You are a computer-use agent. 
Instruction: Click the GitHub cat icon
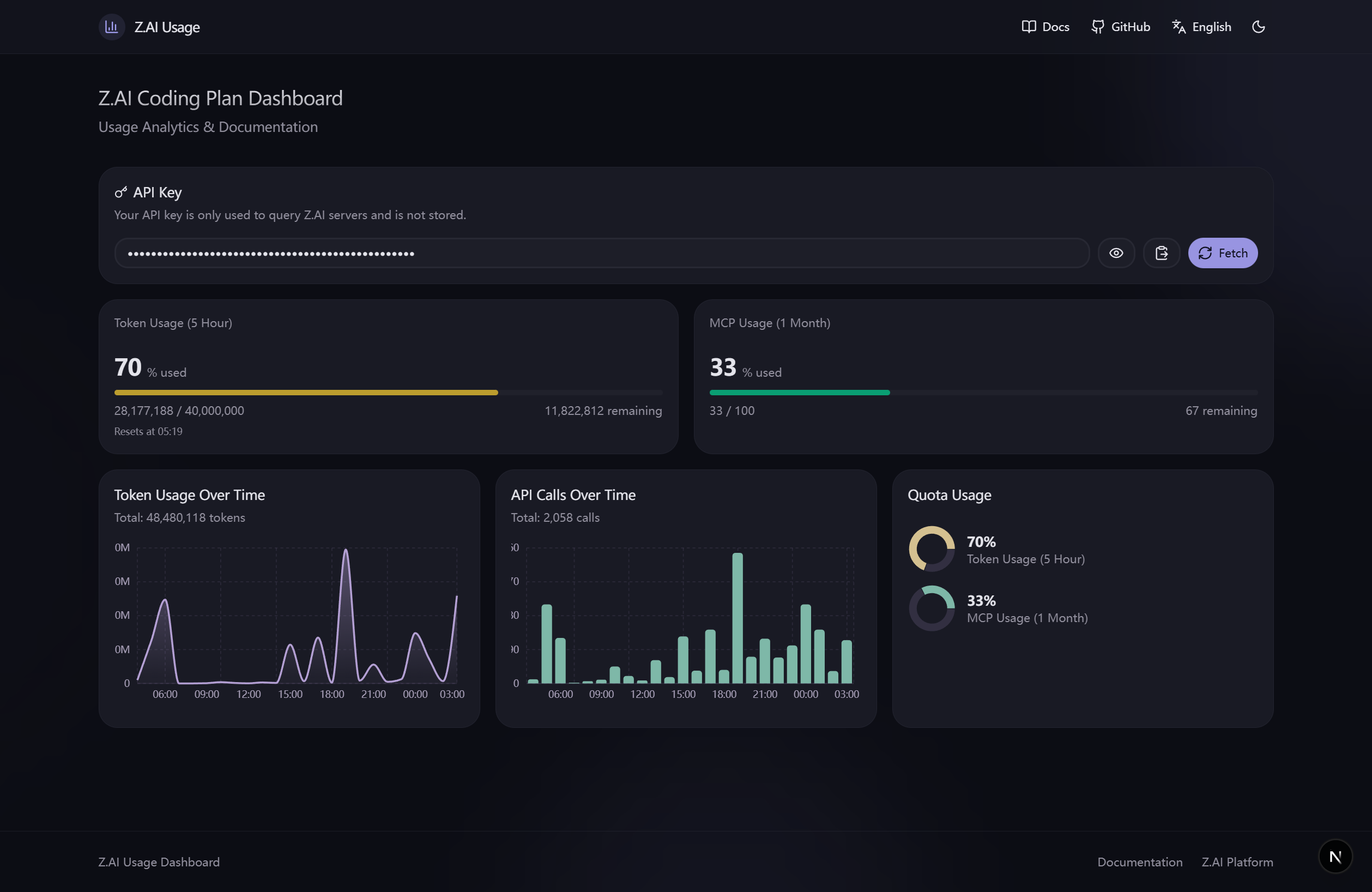[1098, 27]
